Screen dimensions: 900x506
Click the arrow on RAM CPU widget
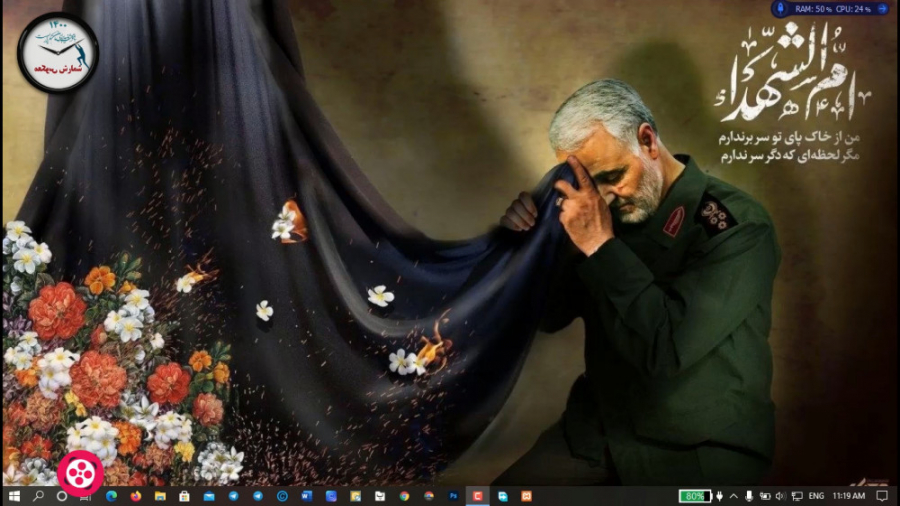coord(882,9)
